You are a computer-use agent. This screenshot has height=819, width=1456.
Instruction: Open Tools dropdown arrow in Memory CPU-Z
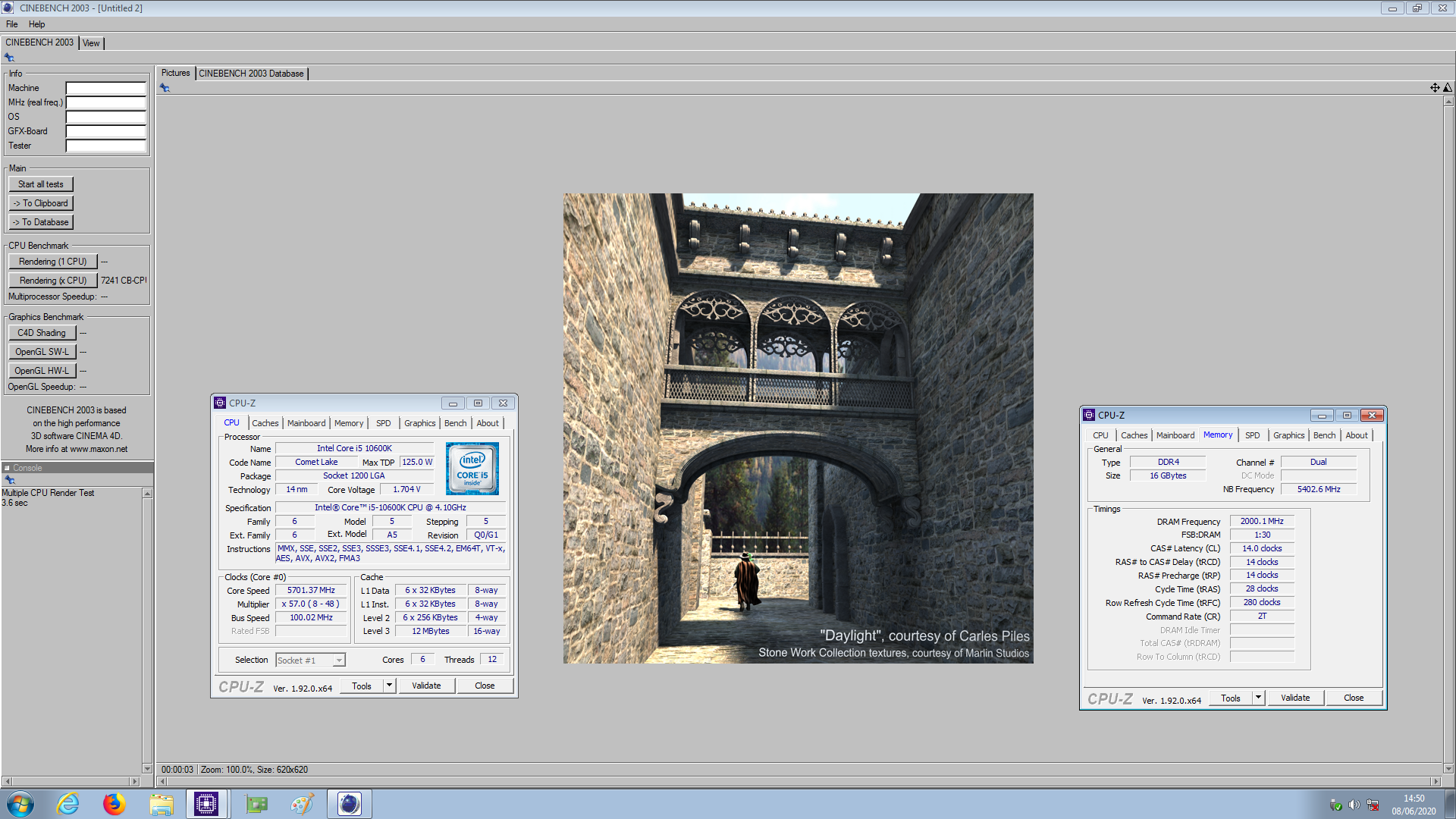pos(1258,698)
